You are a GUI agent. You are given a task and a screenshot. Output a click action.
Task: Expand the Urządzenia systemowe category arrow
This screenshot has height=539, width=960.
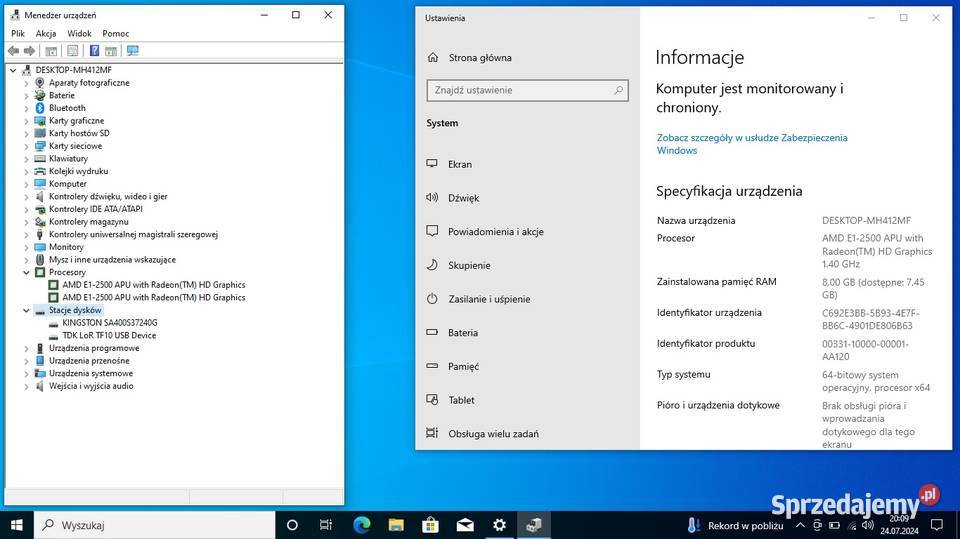click(x=26, y=374)
